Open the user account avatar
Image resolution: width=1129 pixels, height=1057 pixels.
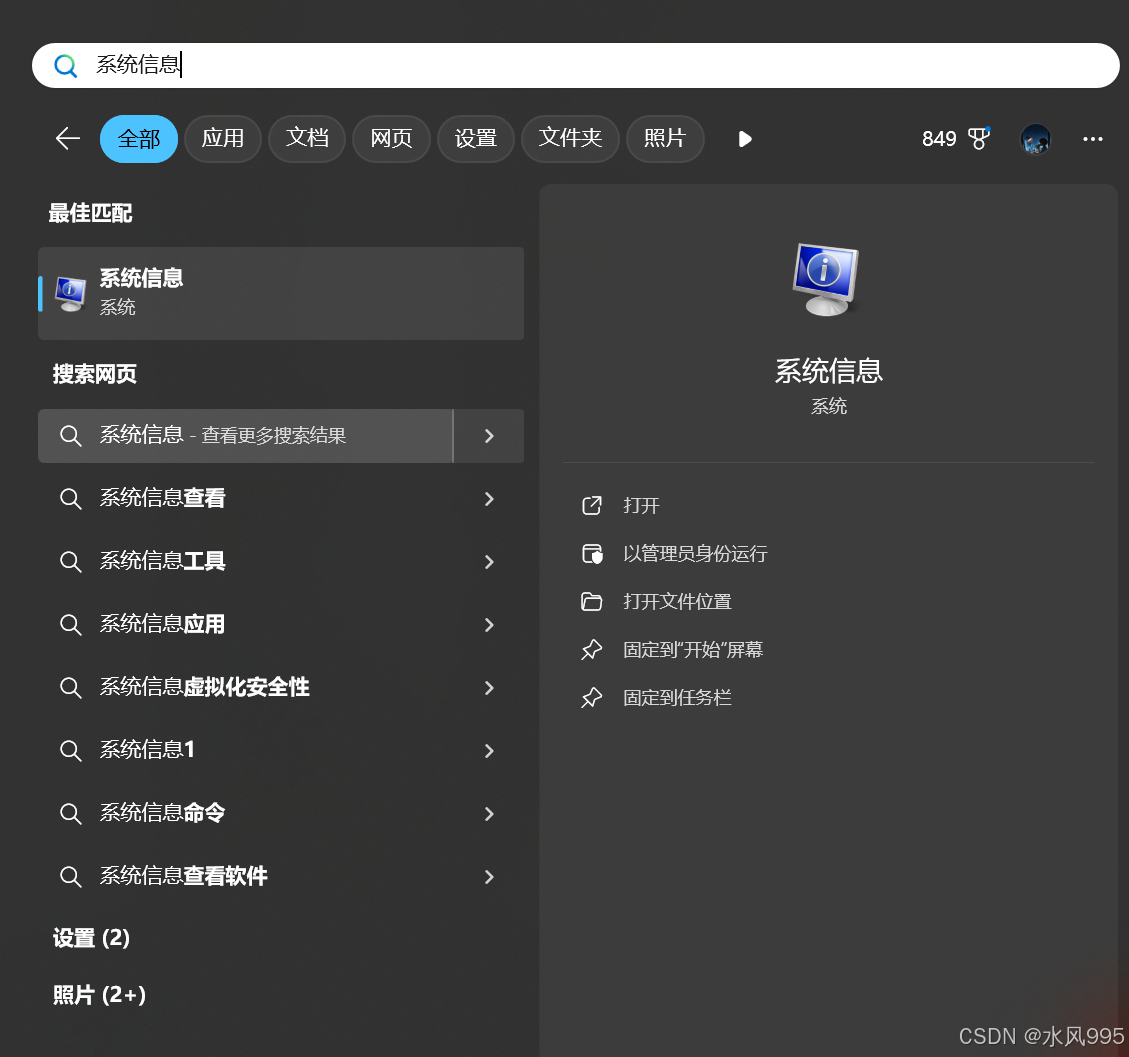pos(1035,139)
